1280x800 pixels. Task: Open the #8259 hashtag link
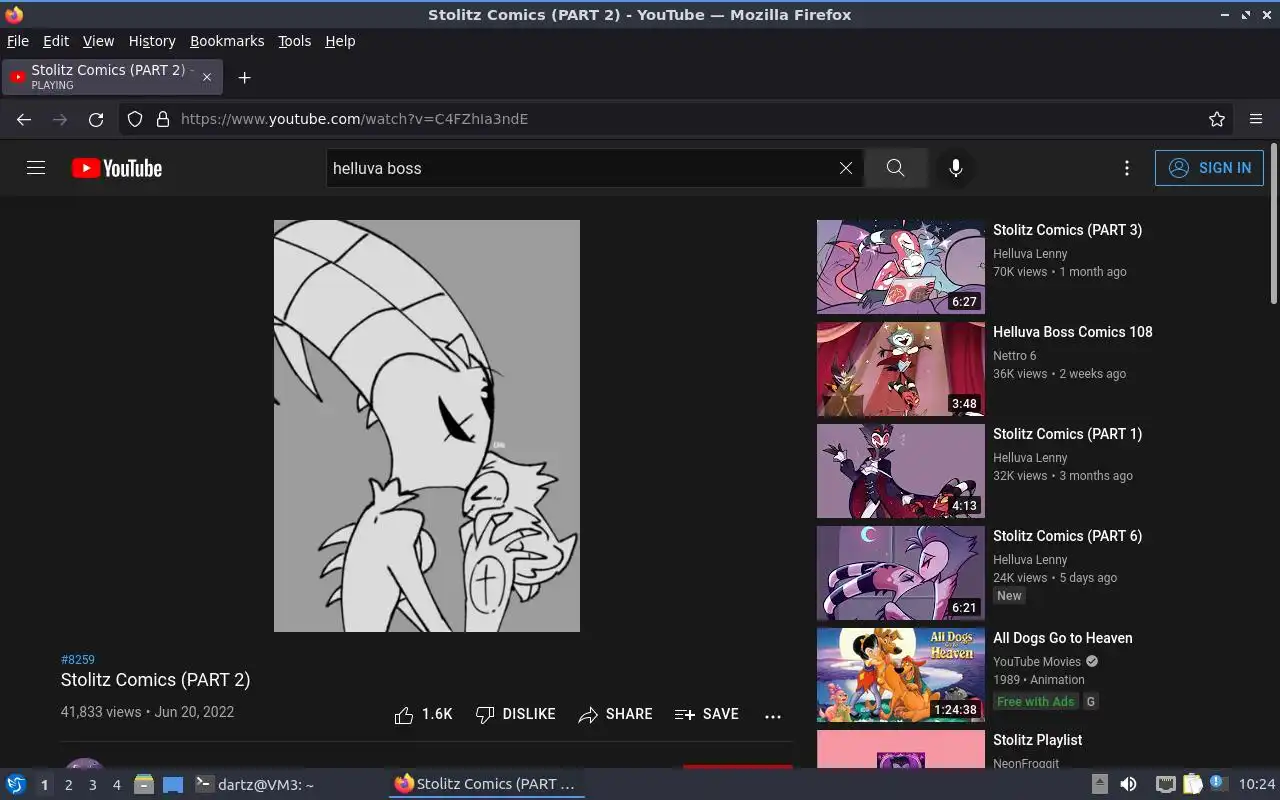click(78, 660)
